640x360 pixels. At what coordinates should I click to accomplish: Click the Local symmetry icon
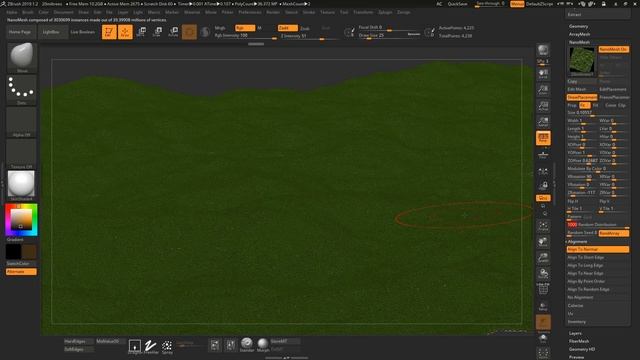pyautogui.click(x=543, y=171)
